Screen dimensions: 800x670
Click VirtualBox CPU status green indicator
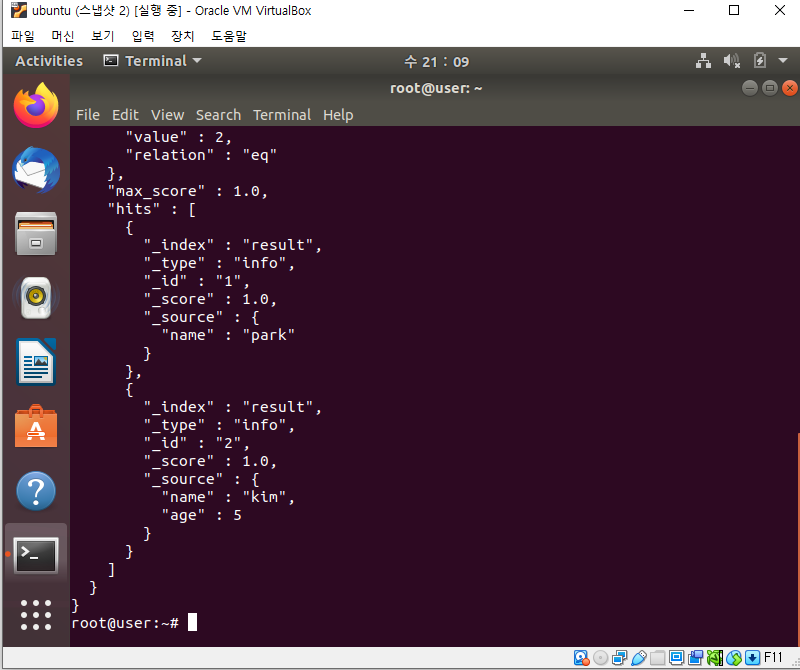715,658
